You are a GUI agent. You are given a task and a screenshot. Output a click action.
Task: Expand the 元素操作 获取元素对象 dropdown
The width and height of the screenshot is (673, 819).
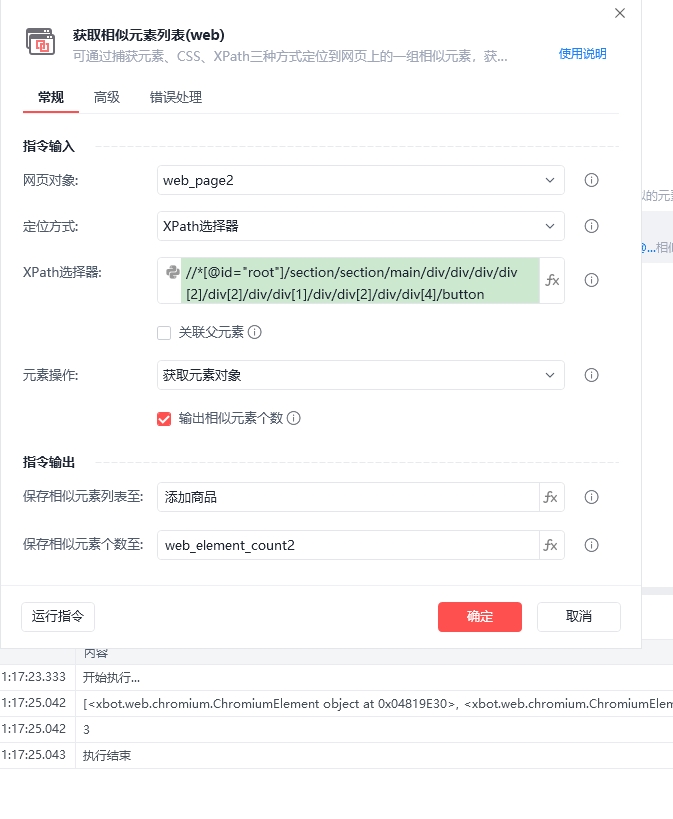(x=361, y=375)
